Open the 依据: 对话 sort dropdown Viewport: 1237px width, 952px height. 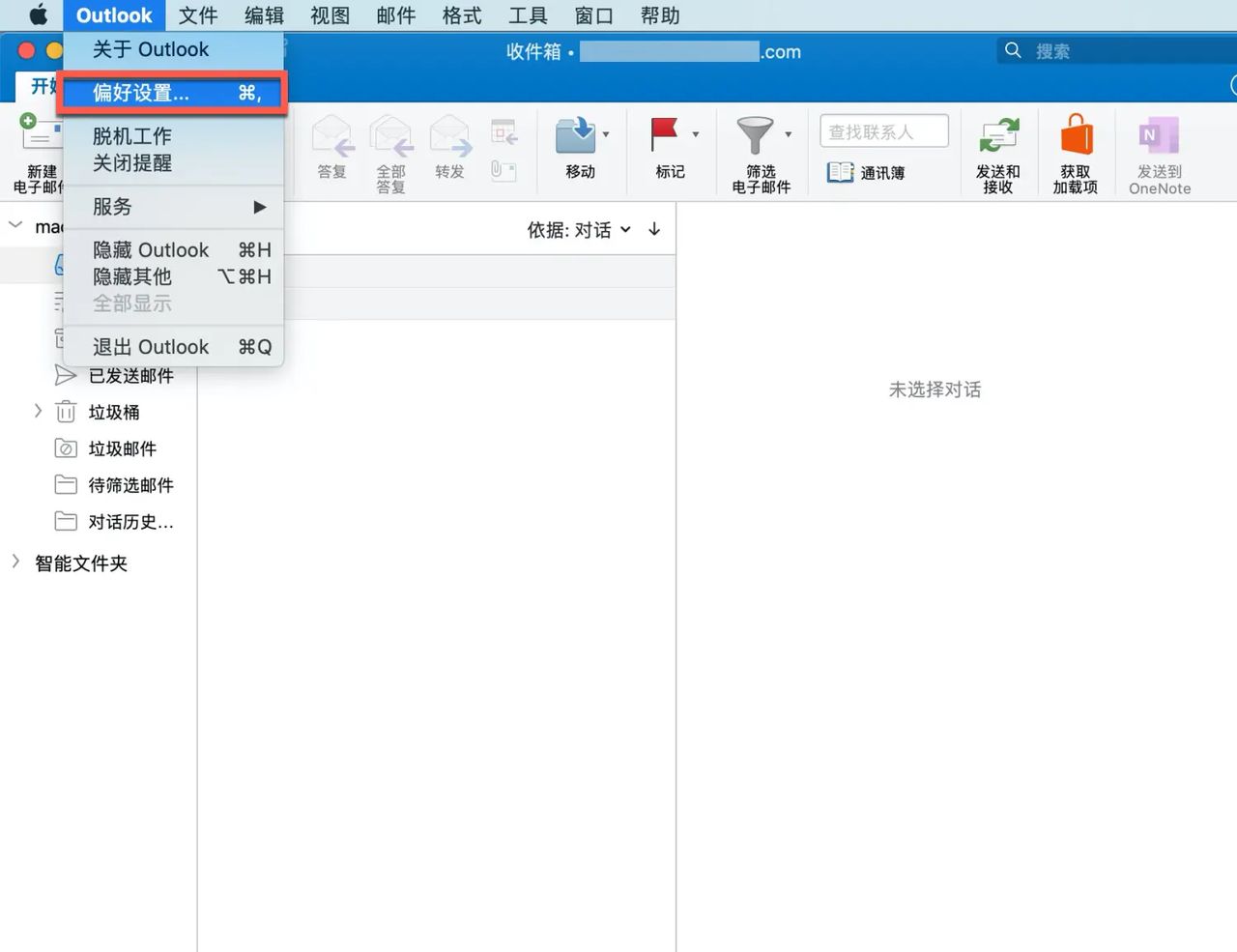pos(579,230)
